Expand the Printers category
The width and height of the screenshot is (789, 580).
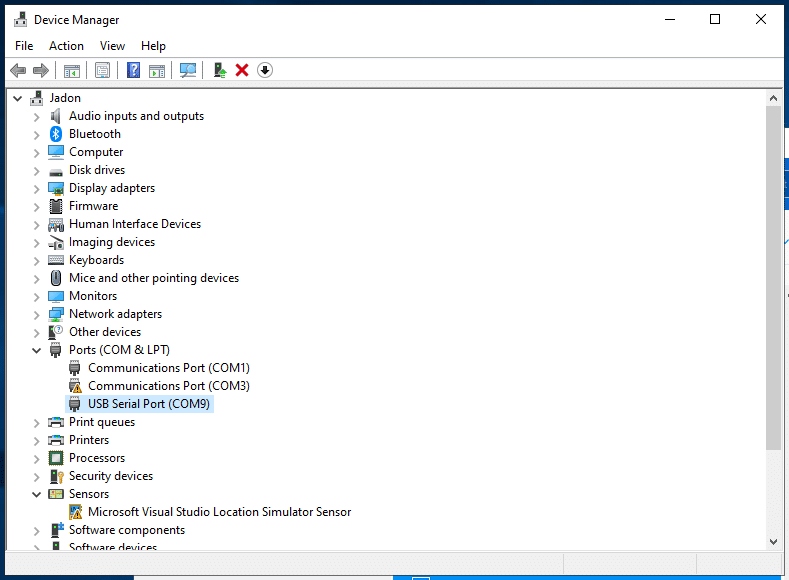[x=36, y=441]
